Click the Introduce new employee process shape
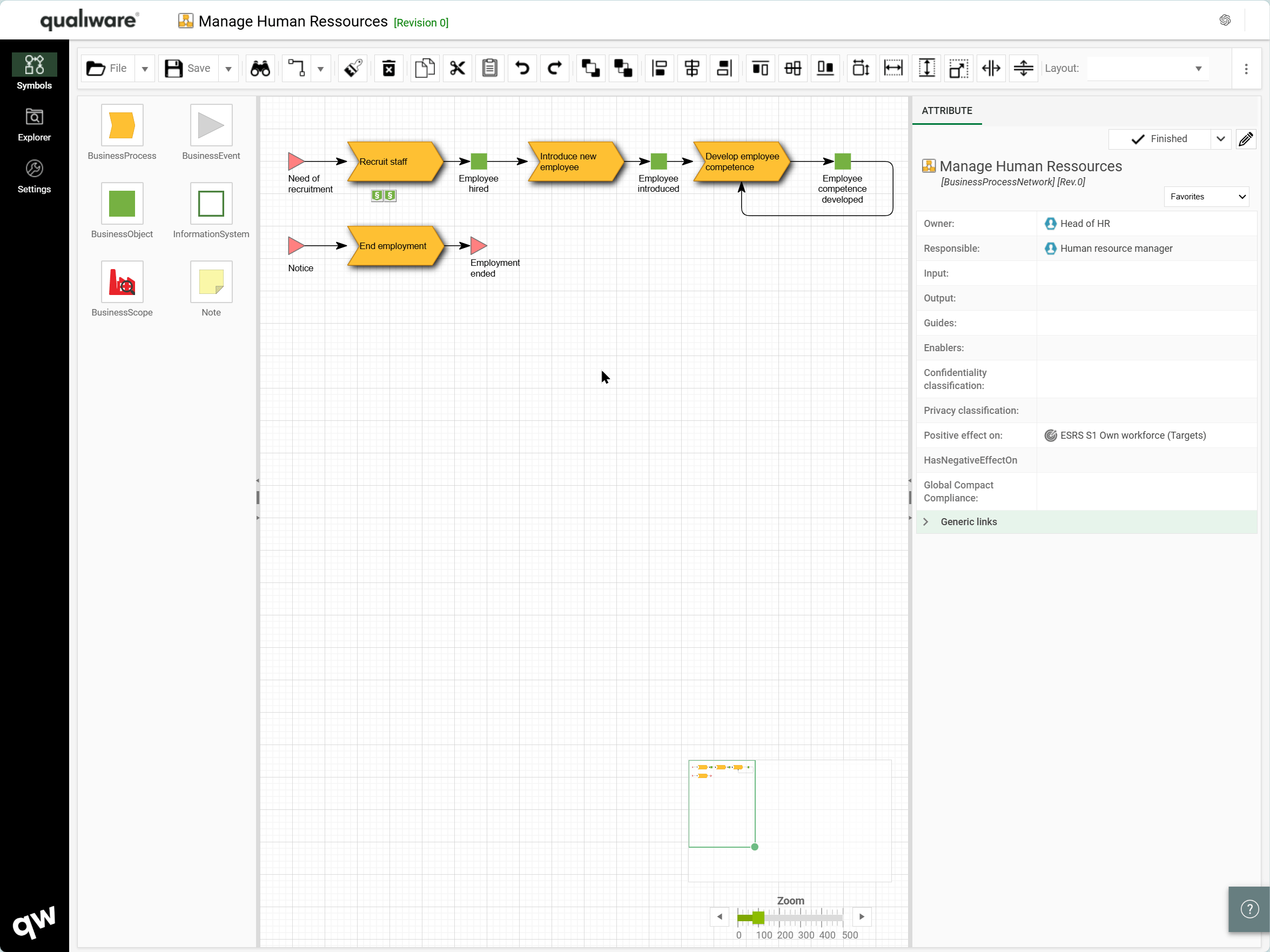Viewport: 1270px width, 952px height. point(576,162)
